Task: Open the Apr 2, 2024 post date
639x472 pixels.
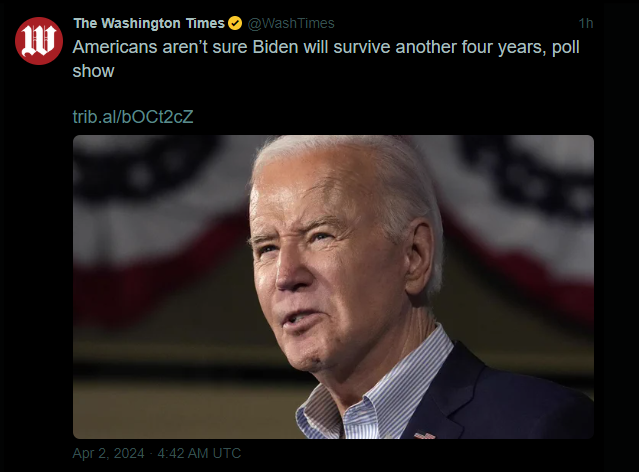Action: [108, 453]
